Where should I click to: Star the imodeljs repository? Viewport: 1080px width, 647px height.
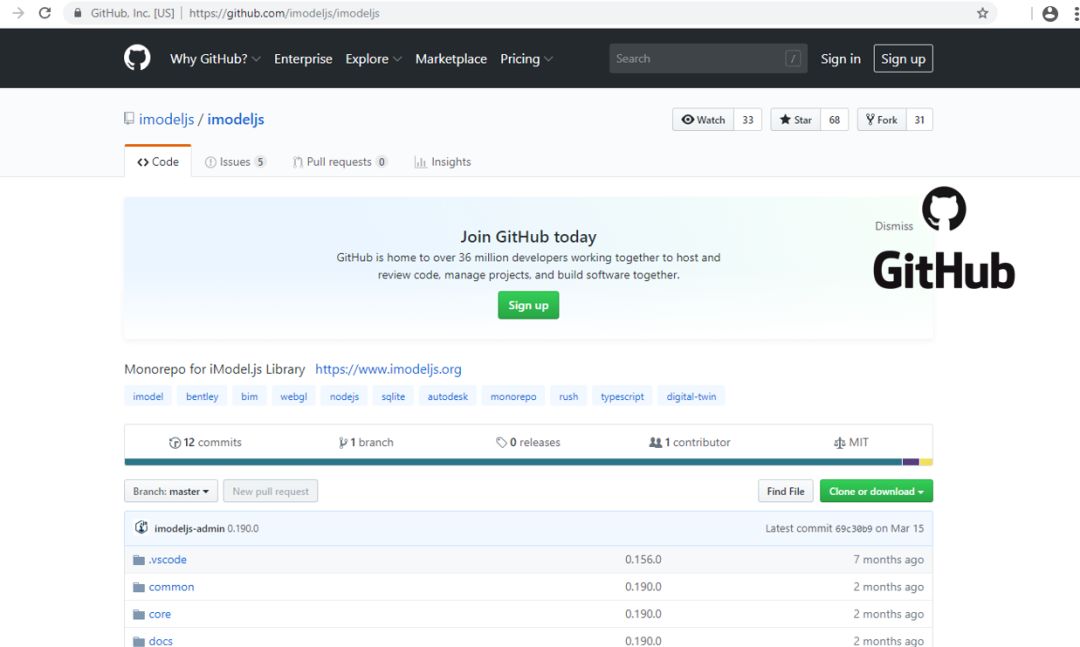[796, 120]
